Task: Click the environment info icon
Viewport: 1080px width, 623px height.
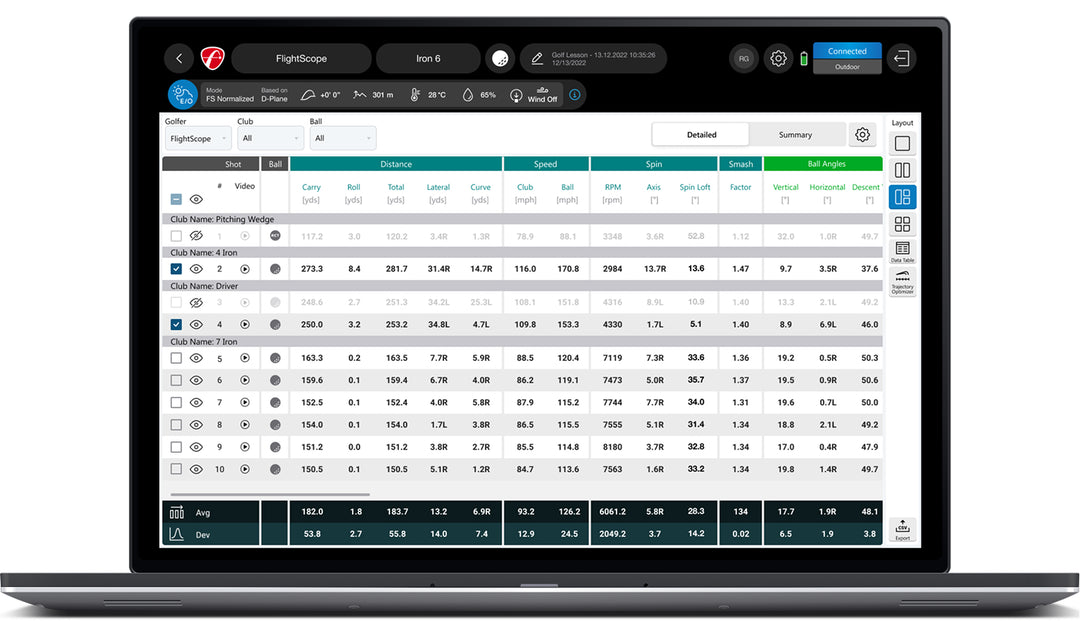Action: (x=574, y=95)
